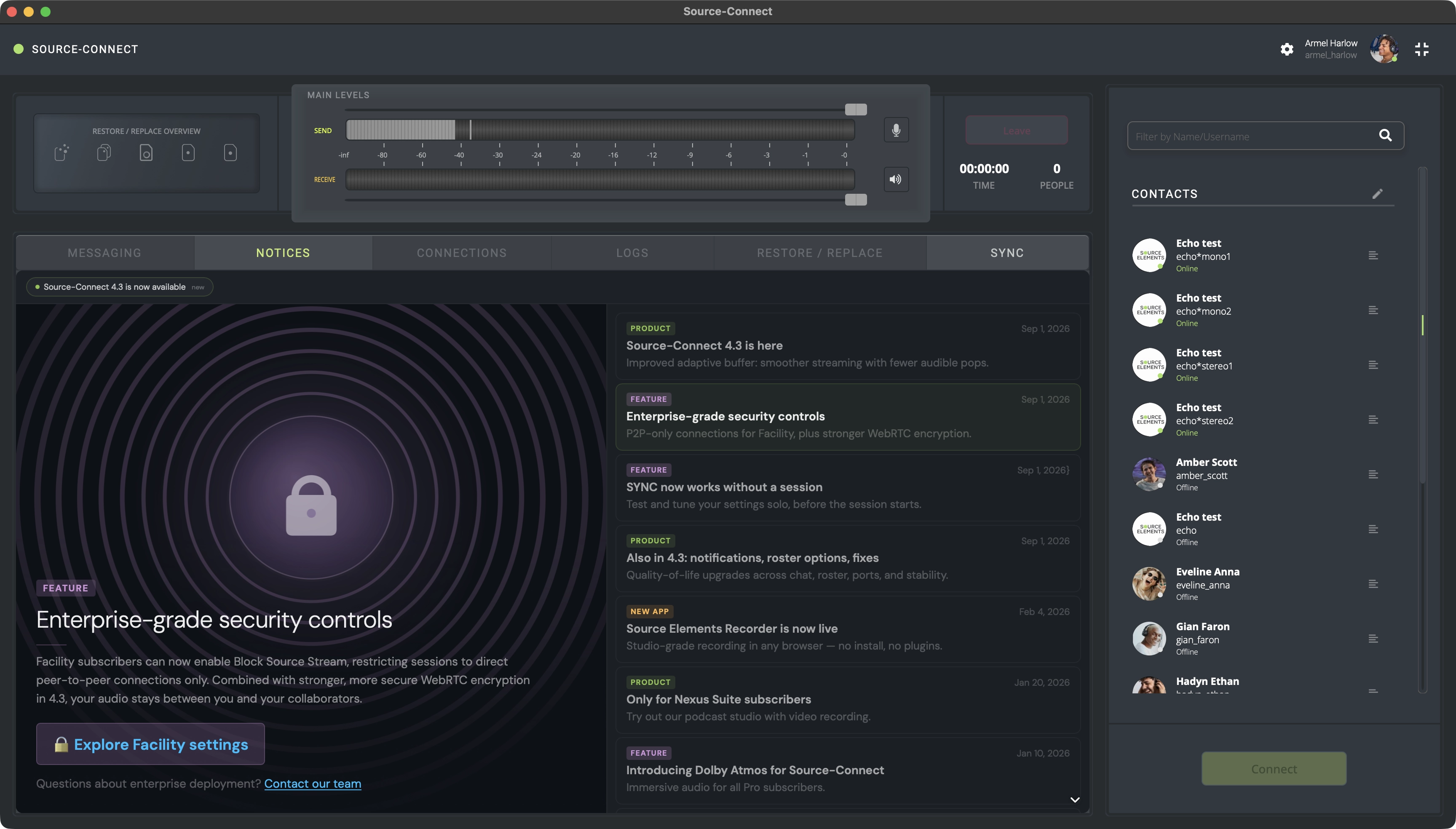Open the SYNC now works without a session notice

coord(848,487)
